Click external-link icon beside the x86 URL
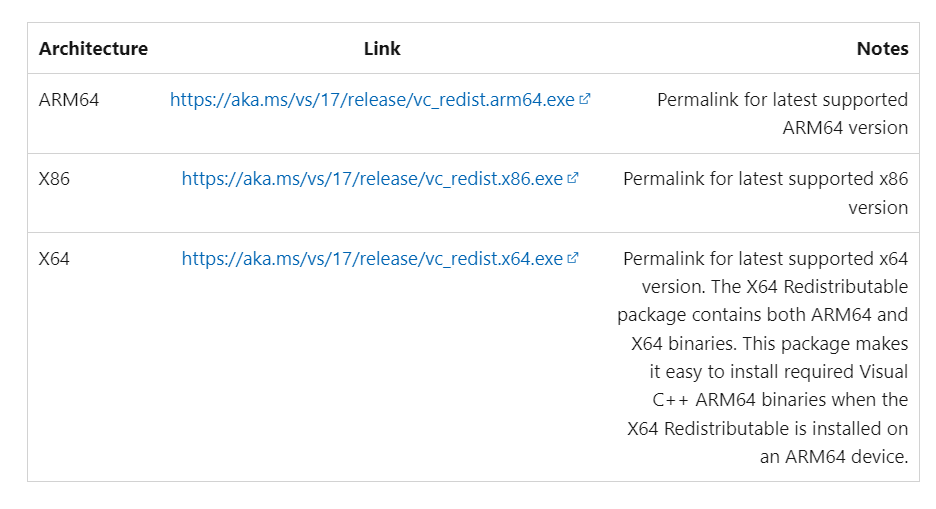 click(573, 179)
